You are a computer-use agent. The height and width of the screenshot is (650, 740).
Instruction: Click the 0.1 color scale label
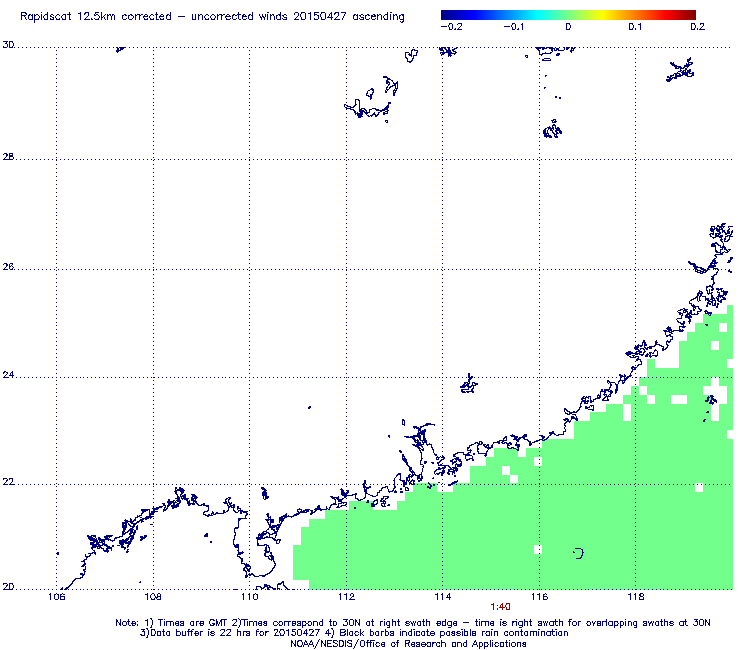point(635,27)
